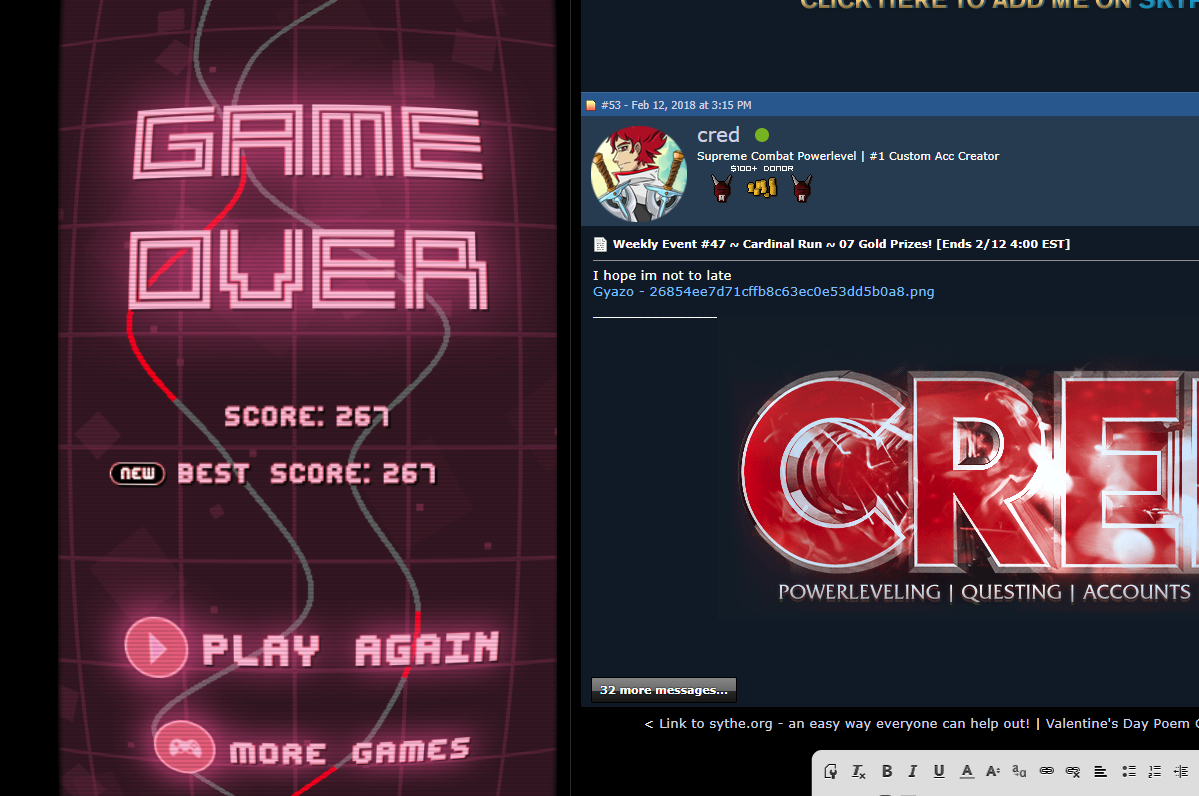This screenshot has height=796, width=1199.
Task: Click the Score: 267 text
Action: pos(307,417)
